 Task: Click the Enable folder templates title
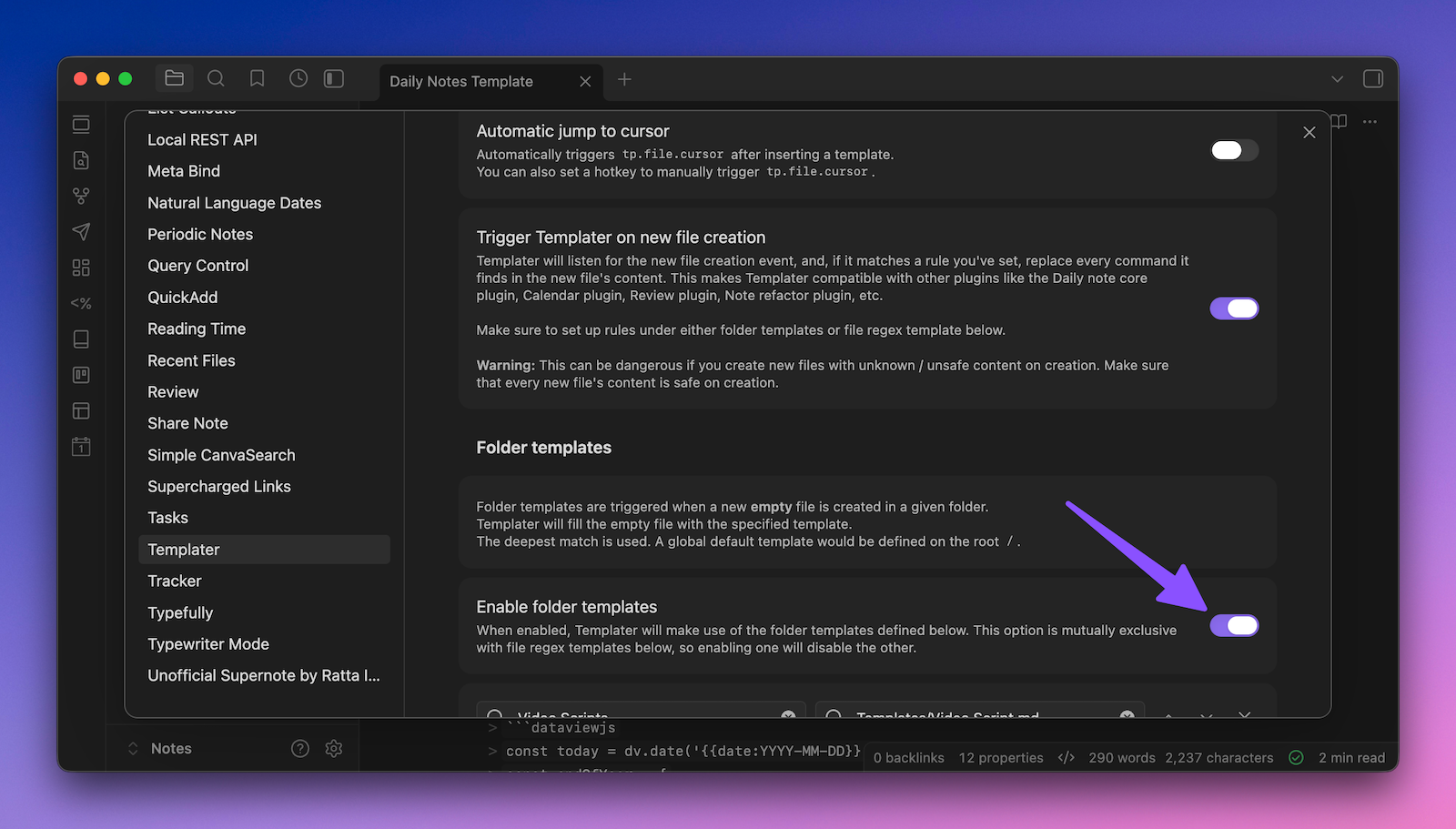click(567, 607)
